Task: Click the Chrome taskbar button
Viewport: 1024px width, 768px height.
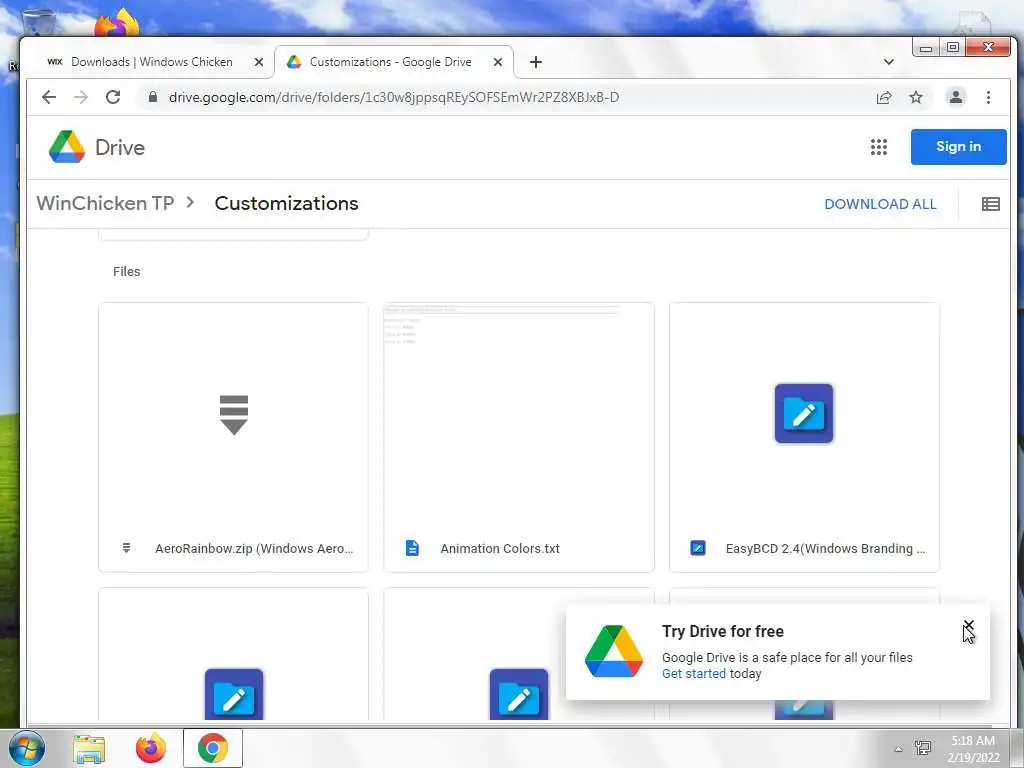Action: (x=213, y=748)
